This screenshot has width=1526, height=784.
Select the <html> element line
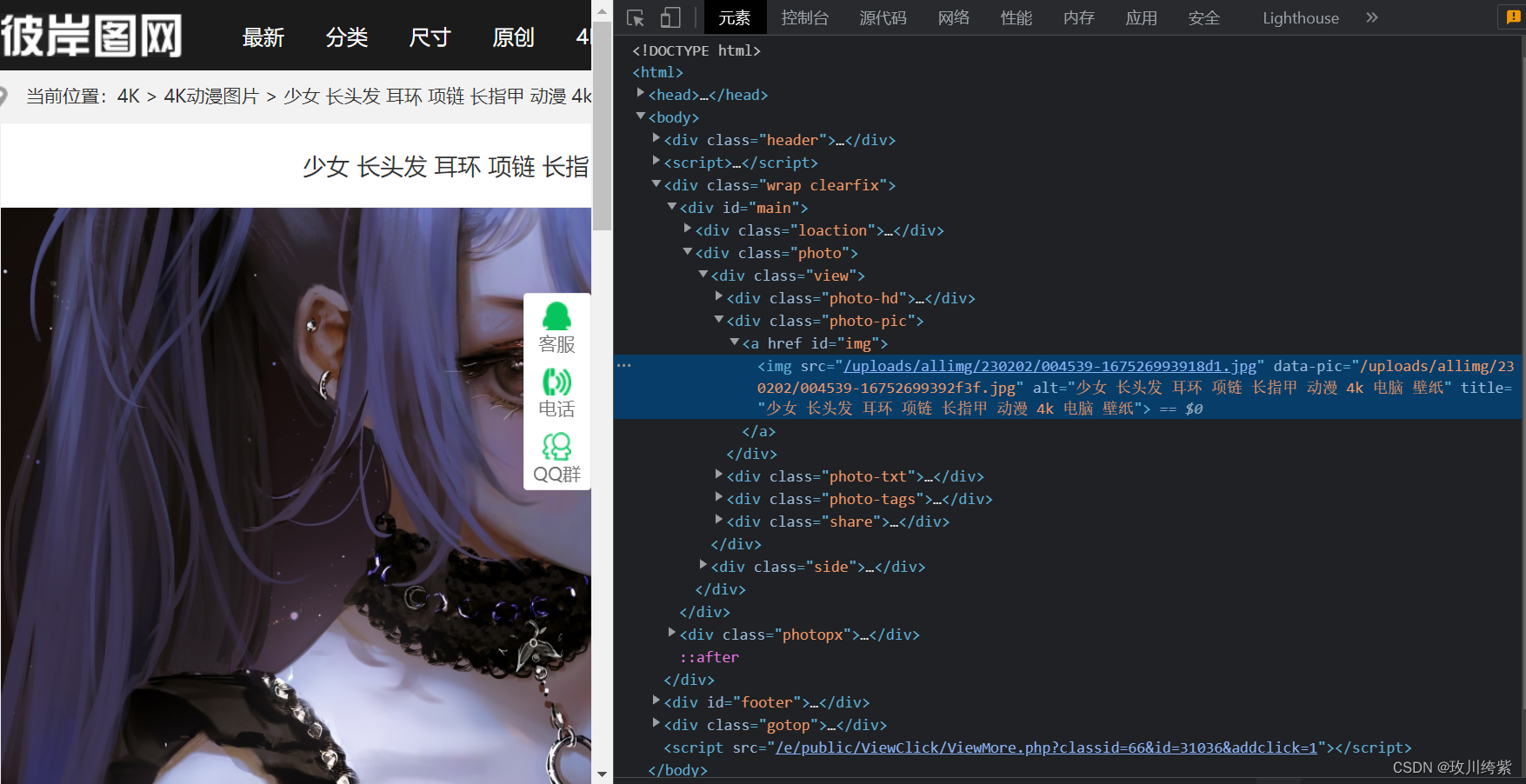[x=658, y=72]
